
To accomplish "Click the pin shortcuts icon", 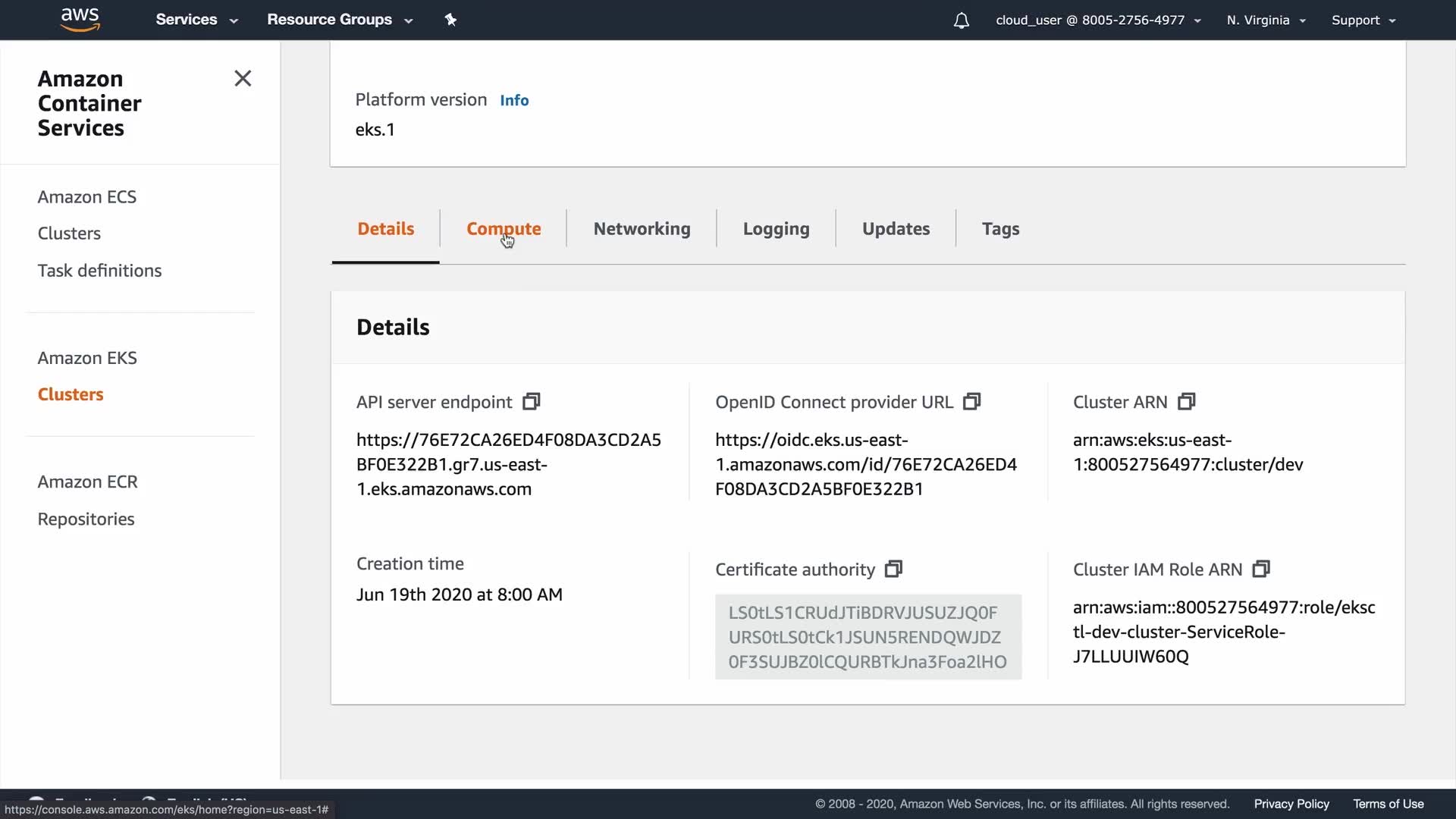I will (450, 20).
